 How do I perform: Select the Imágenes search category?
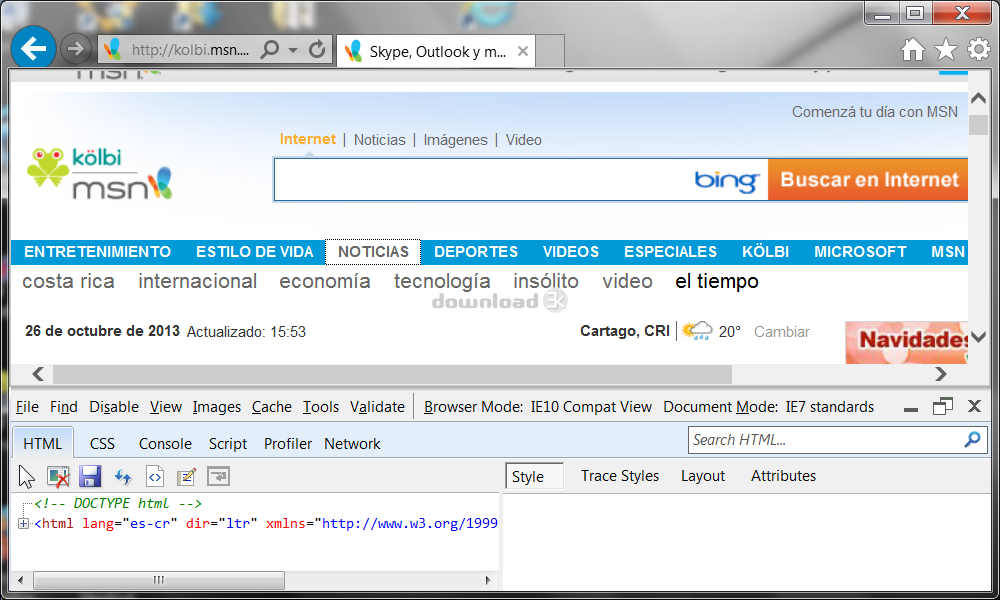455,140
